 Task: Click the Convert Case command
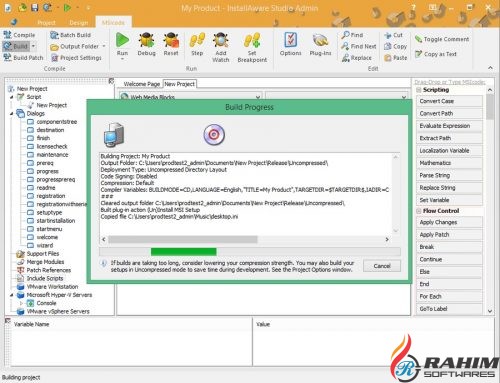449,101
